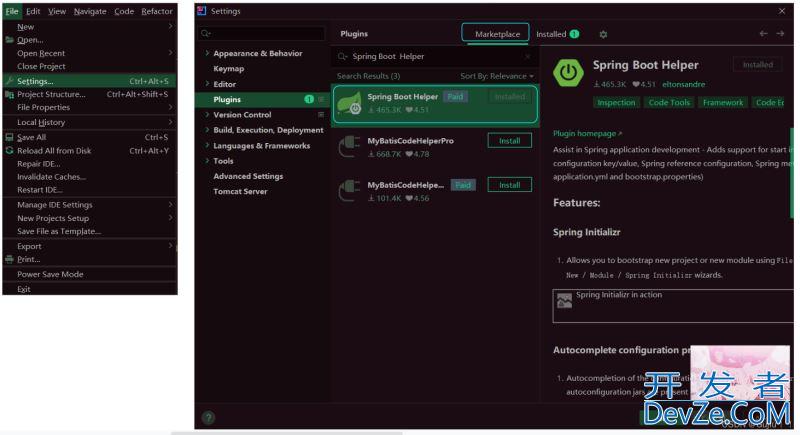This screenshot has height=435, width=800.
Task: Click the Plugins row project-level icon
Action: pos(321,99)
